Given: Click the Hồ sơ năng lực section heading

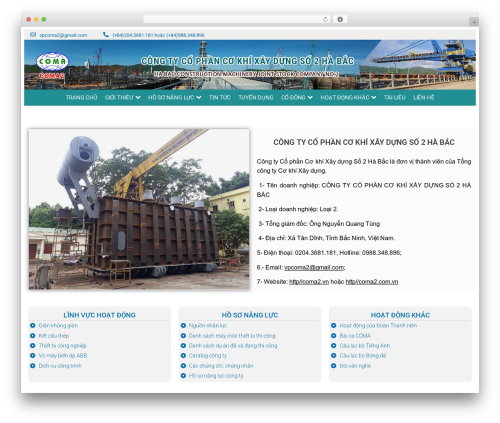Looking at the screenshot, I should pyautogui.click(x=250, y=315).
